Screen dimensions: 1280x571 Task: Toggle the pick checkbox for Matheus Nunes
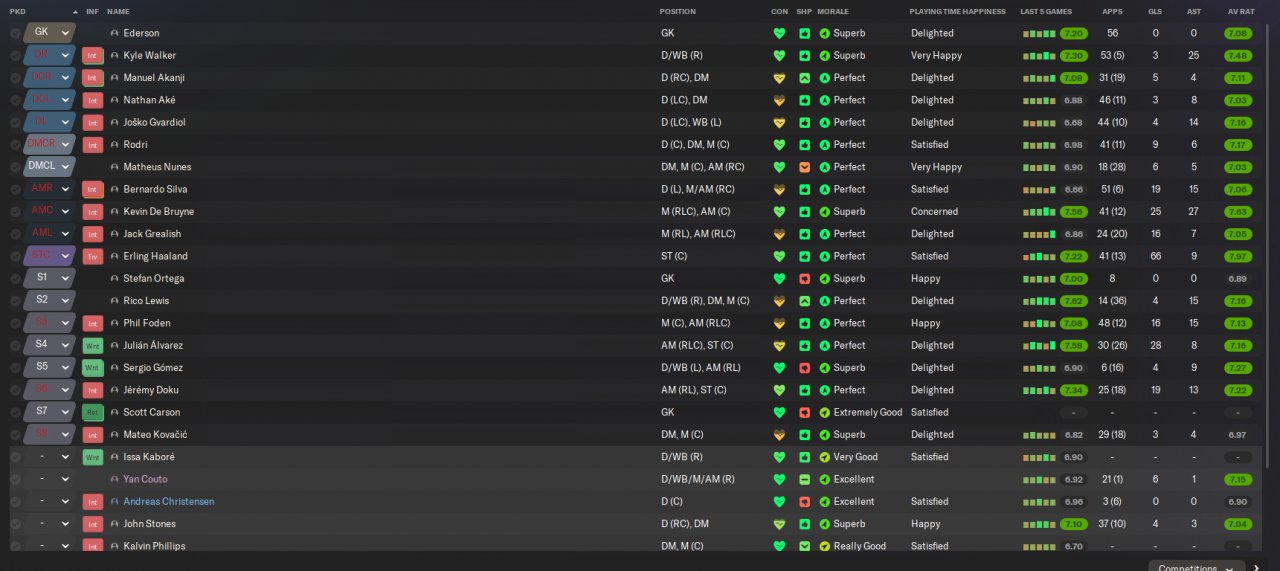[x=15, y=167]
